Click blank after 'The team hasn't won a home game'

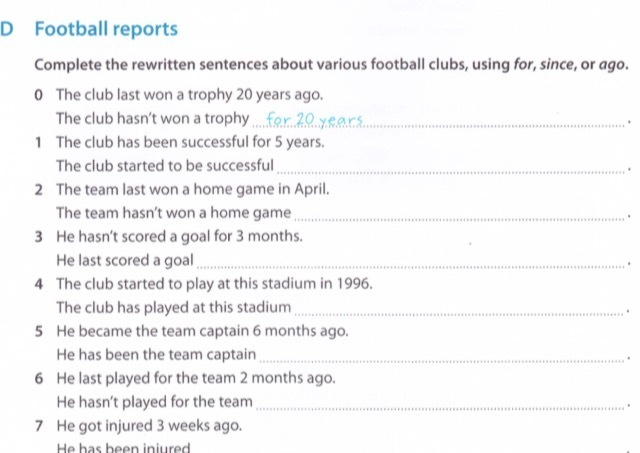[x=460, y=215]
